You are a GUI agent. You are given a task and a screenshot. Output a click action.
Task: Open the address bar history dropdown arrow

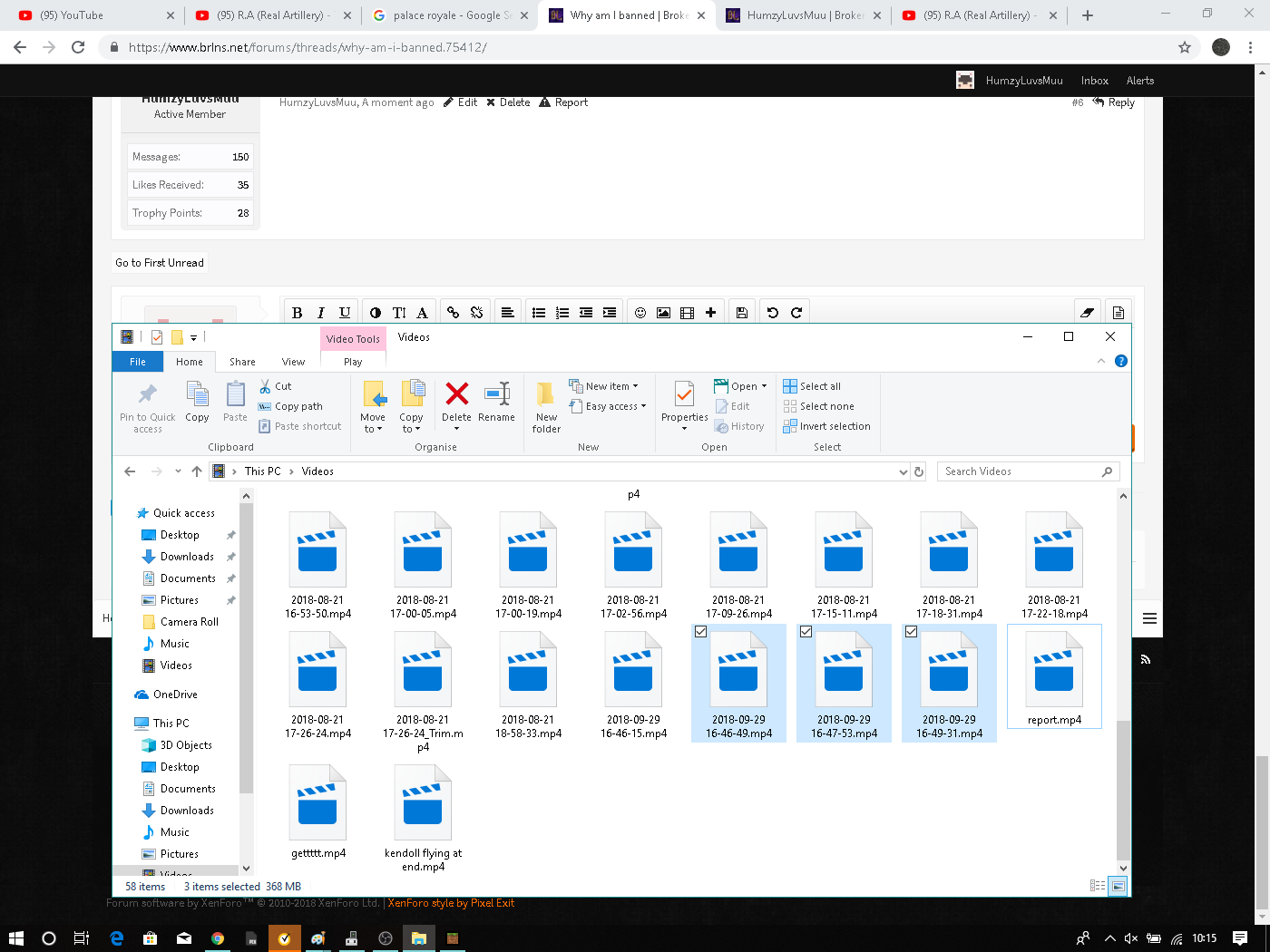pyautogui.click(x=903, y=471)
